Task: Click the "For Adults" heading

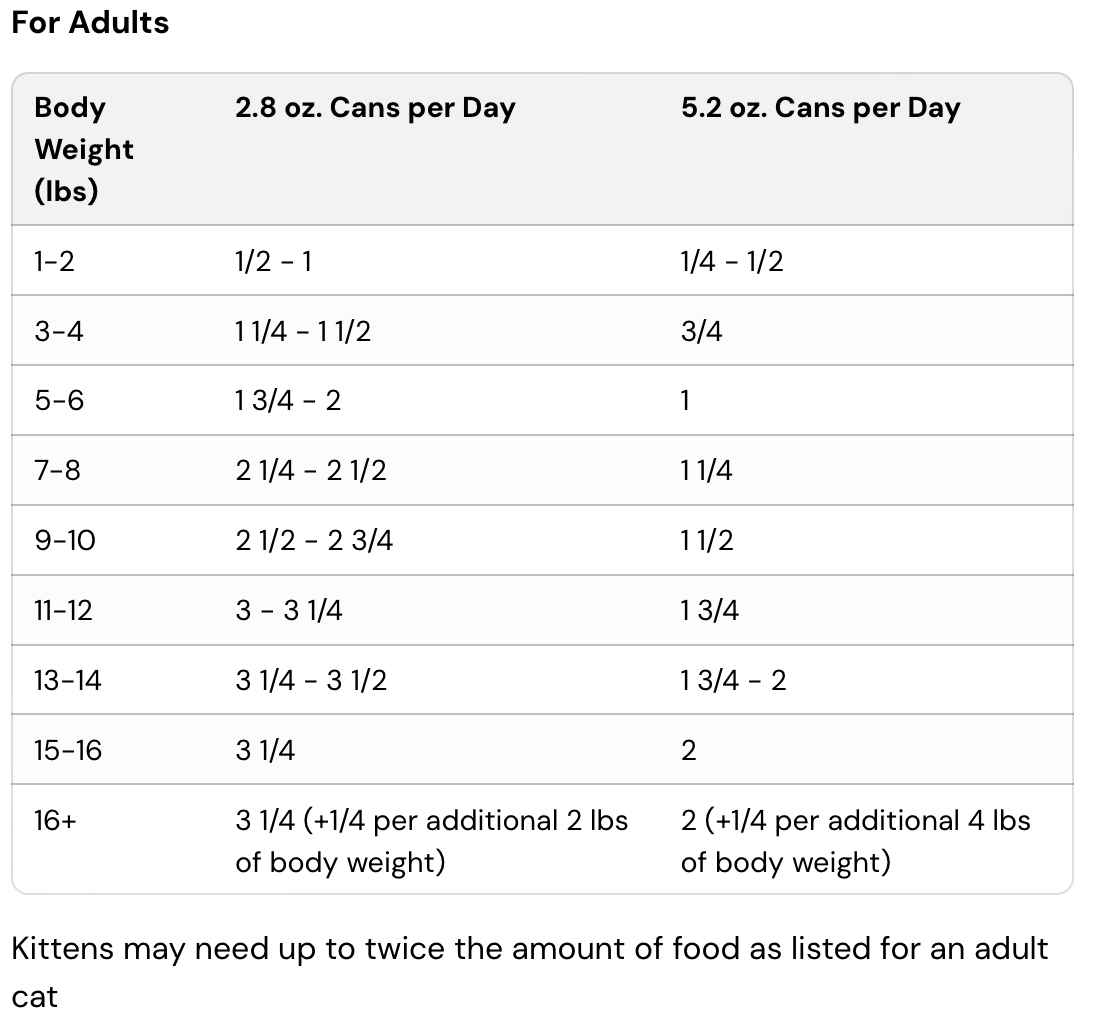Action: click(90, 22)
